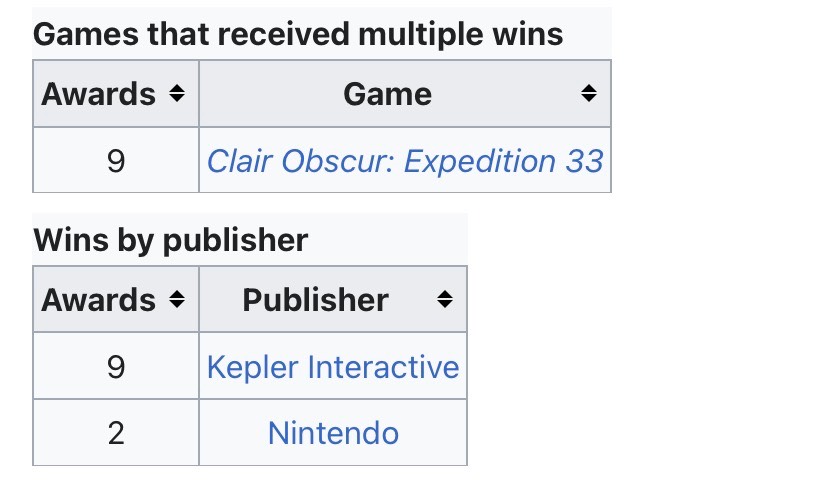Click the 'Wins by publisher' caption
The height and width of the screenshot is (498, 828).
[170, 241]
